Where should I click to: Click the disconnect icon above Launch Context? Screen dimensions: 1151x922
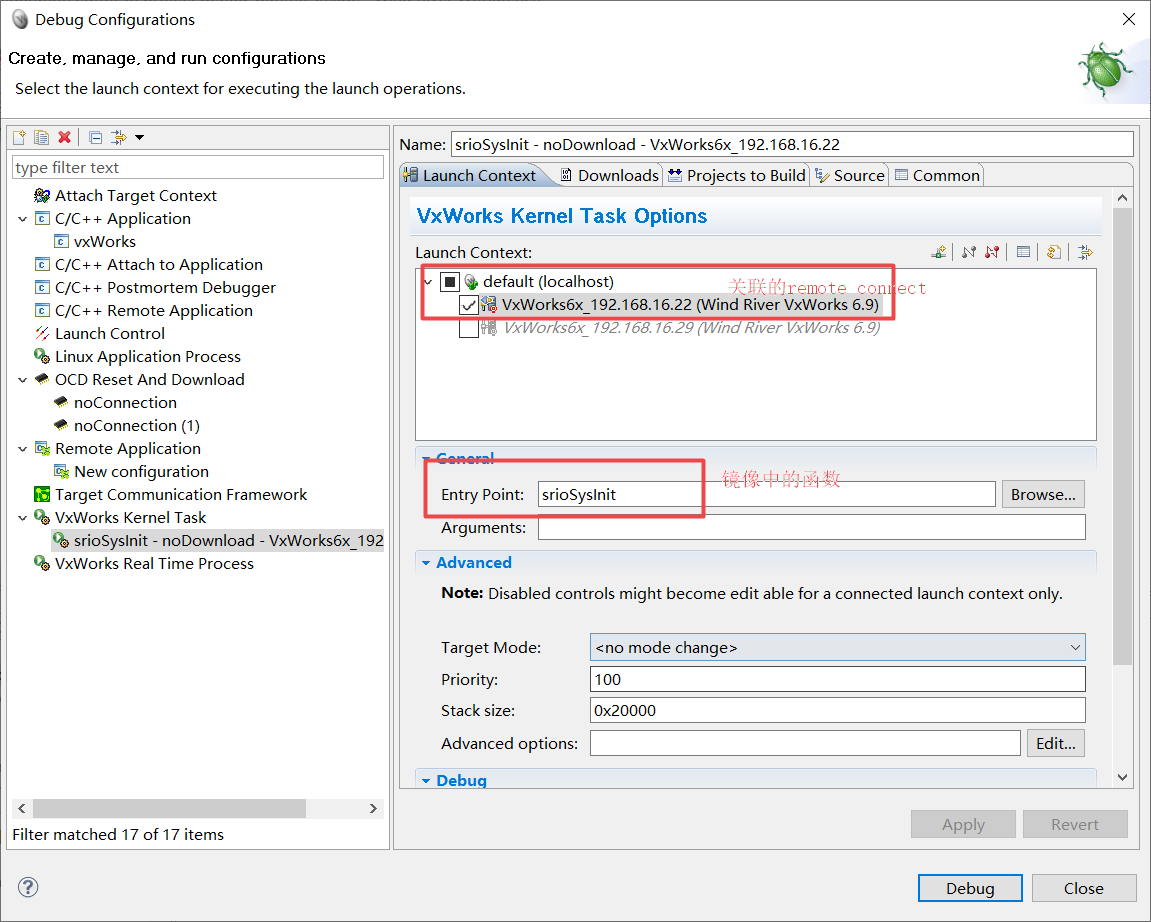(x=990, y=252)
